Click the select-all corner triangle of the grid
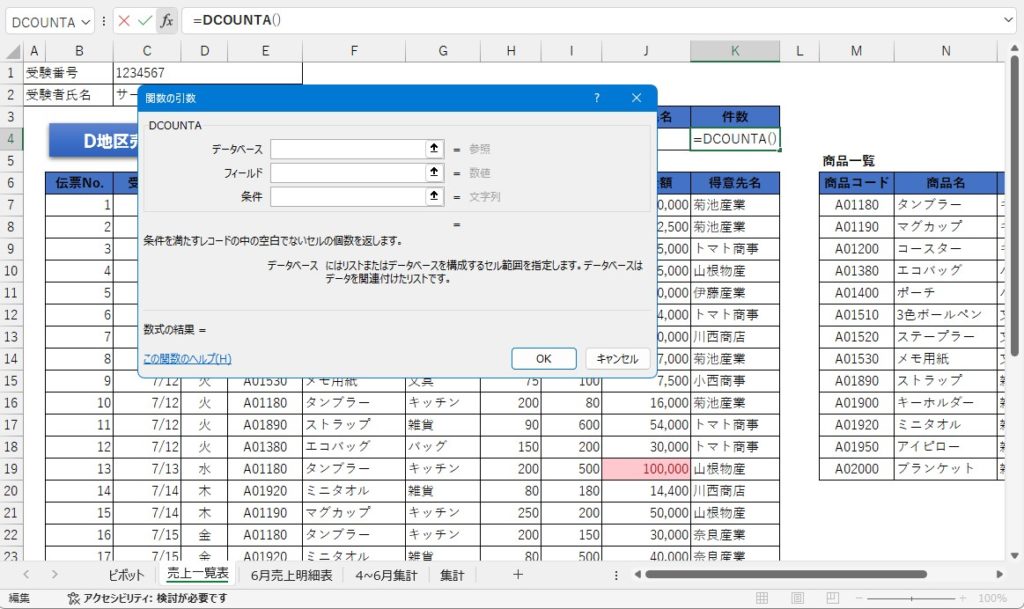 click(x=12, y=51)
